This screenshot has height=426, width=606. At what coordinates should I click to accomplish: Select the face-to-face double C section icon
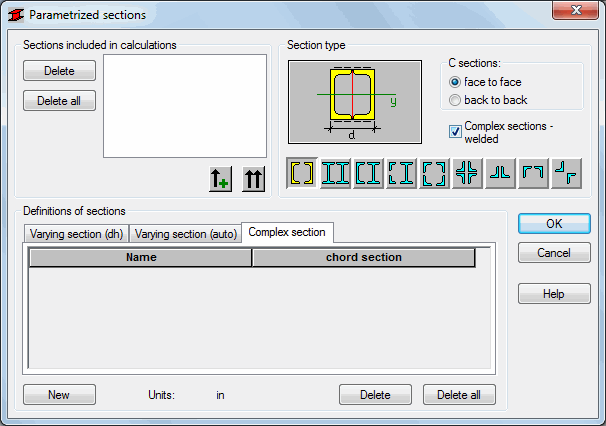click(x=302, y=173)
